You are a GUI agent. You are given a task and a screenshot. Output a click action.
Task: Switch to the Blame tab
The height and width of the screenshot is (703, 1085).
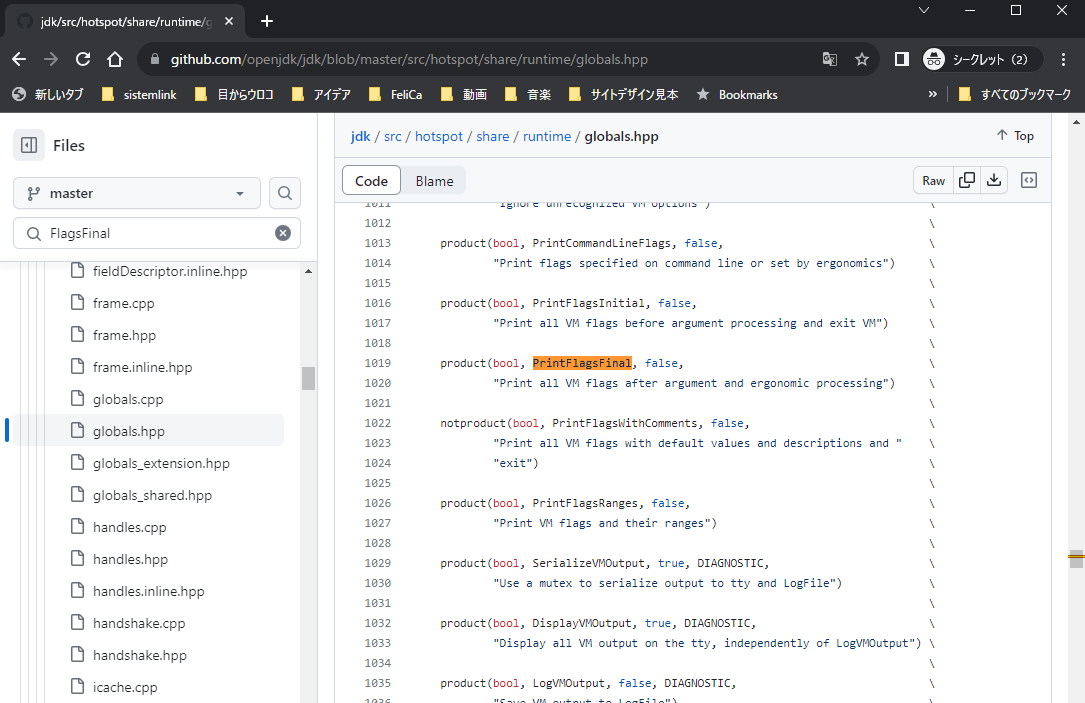coord(434,180)
